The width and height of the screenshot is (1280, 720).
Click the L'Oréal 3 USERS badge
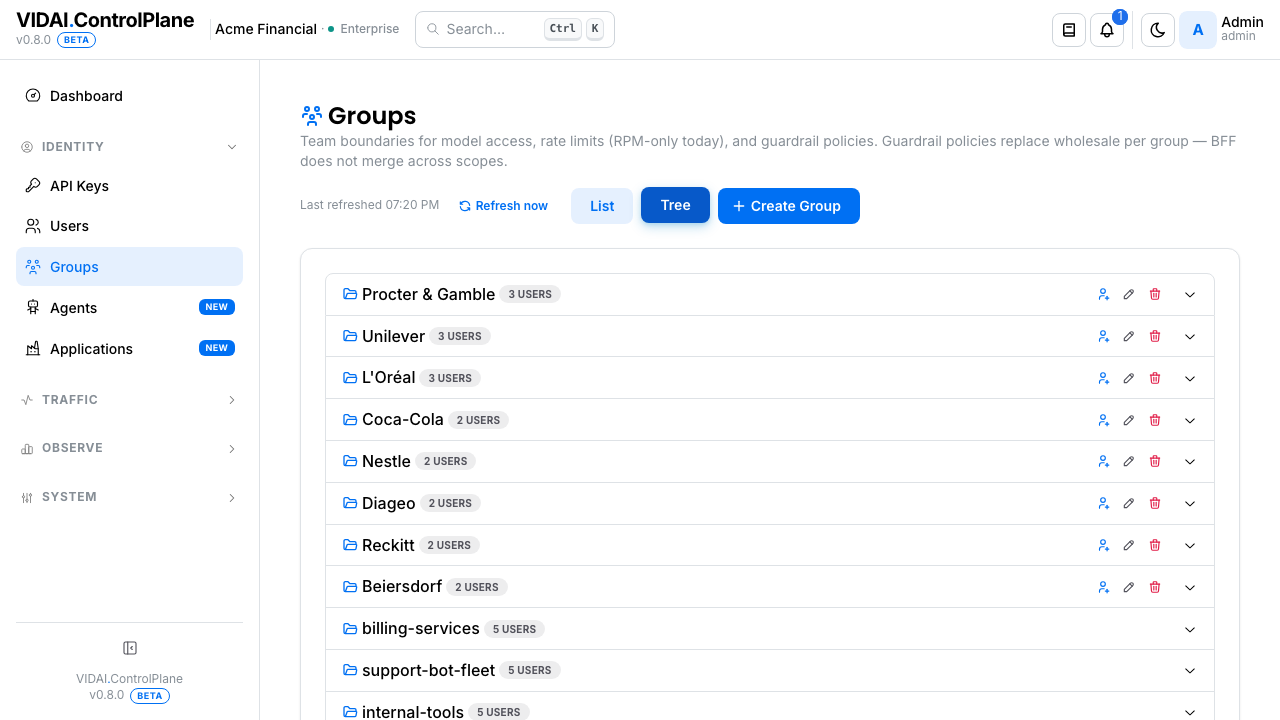[x=450, y=378]
